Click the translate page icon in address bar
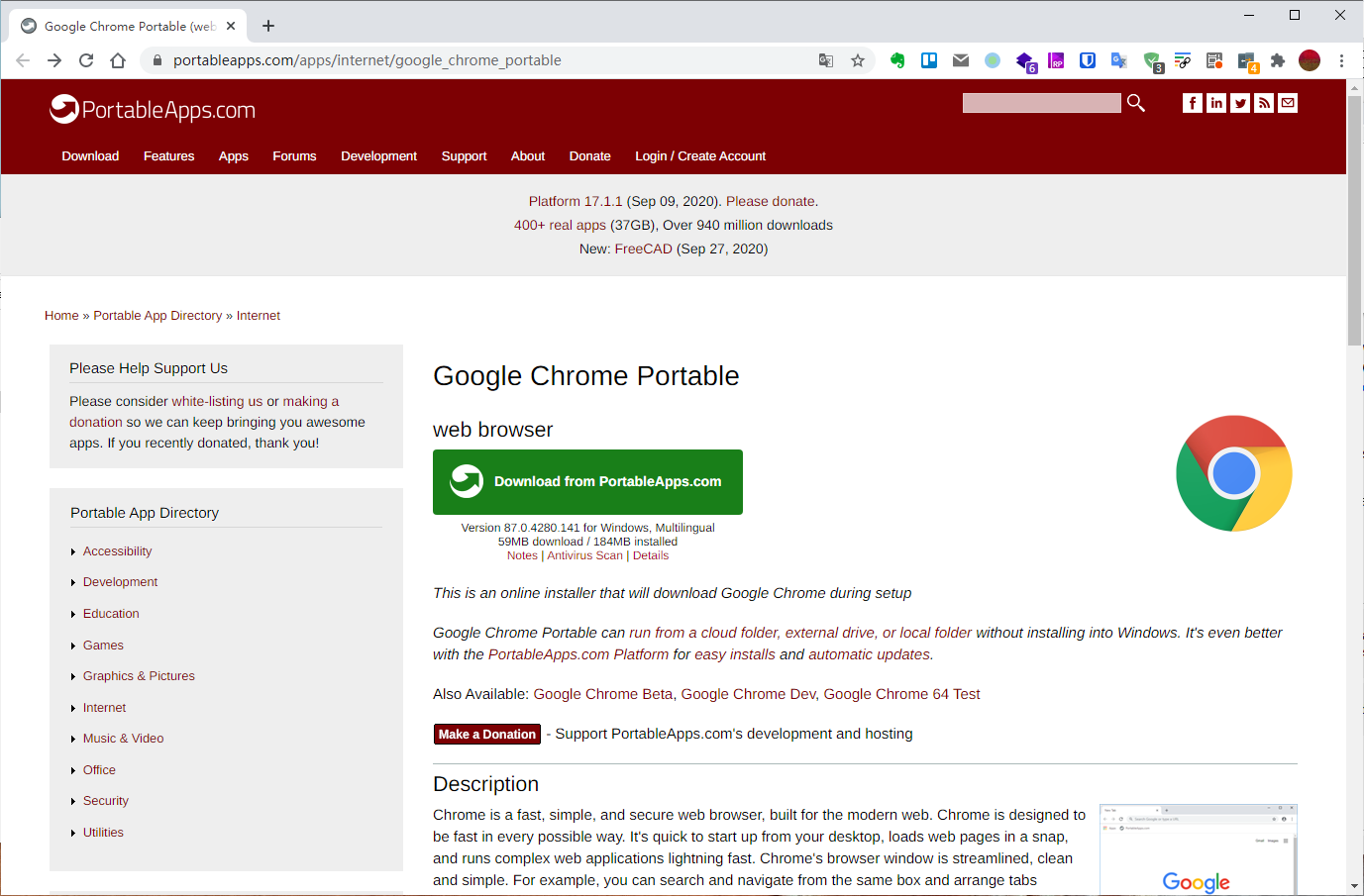 pyautogui.click(x=826, y=60)
